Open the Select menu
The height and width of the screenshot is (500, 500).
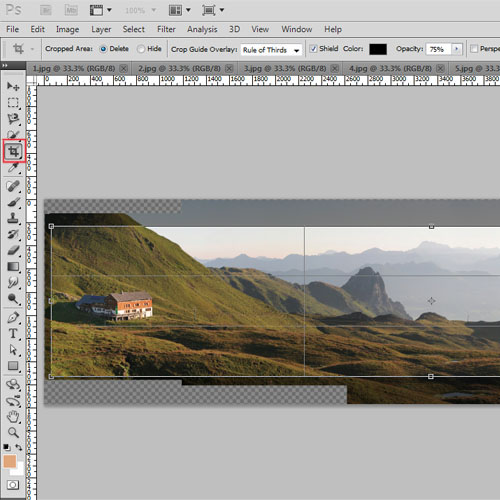[133, 29]
